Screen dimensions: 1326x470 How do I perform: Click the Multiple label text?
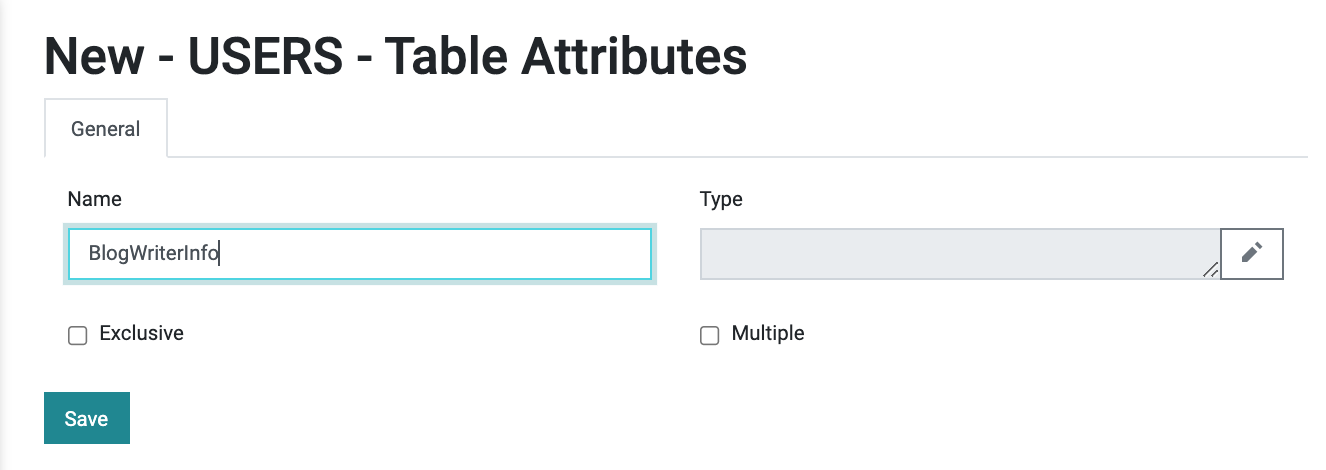pyautogui.click(x=768, y=333)
